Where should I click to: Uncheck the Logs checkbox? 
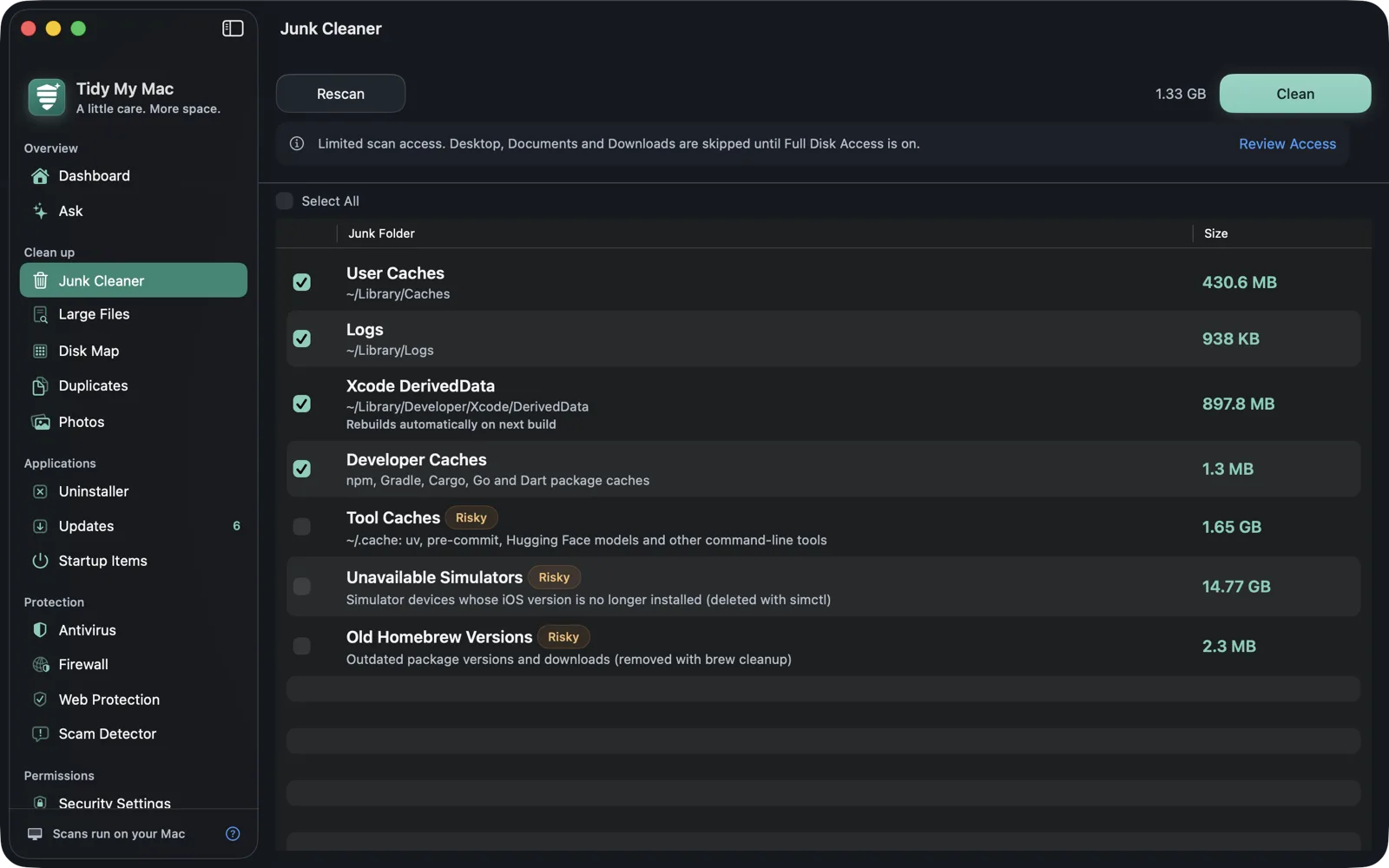coord(301,339)
